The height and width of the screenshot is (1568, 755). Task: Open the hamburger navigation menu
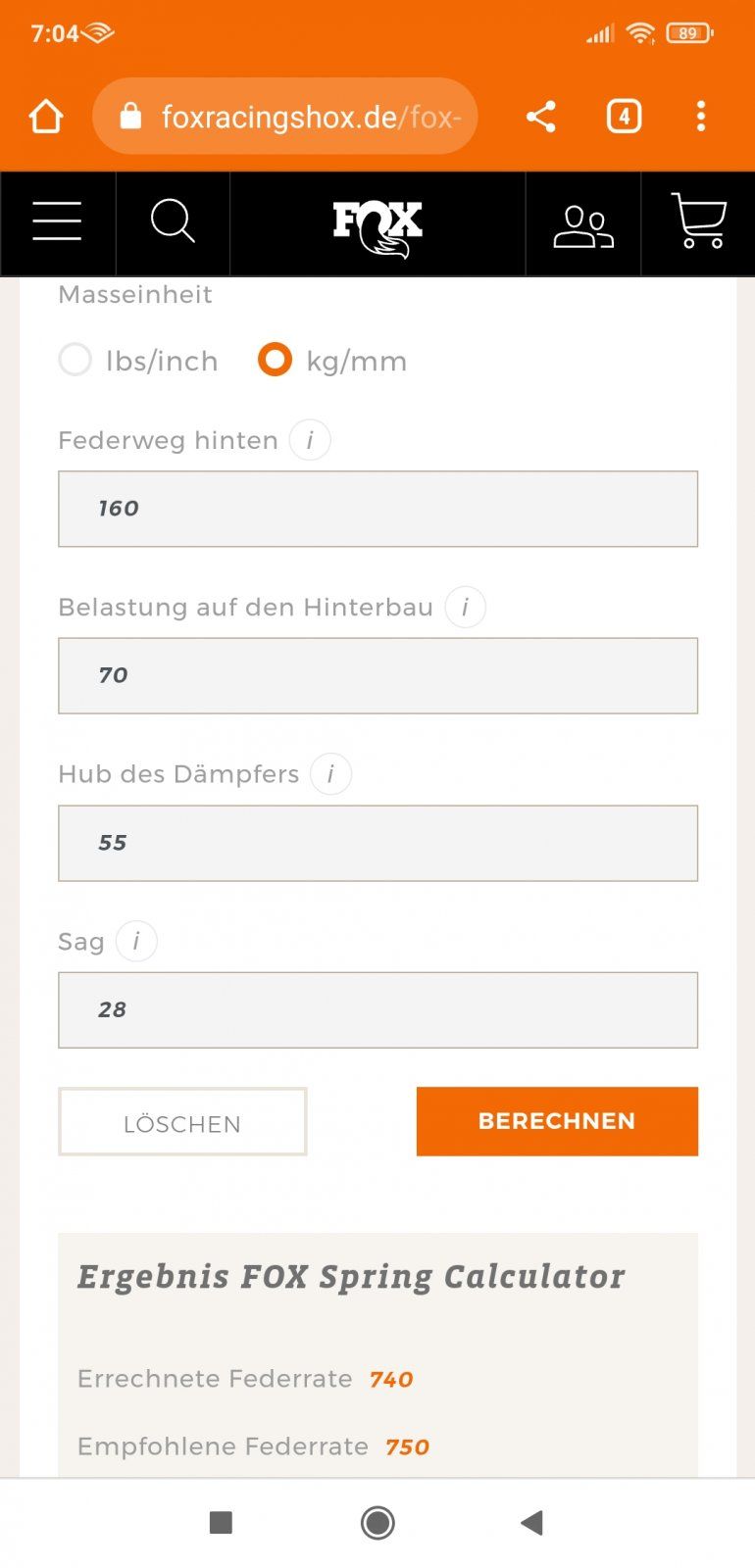(57, 221)
